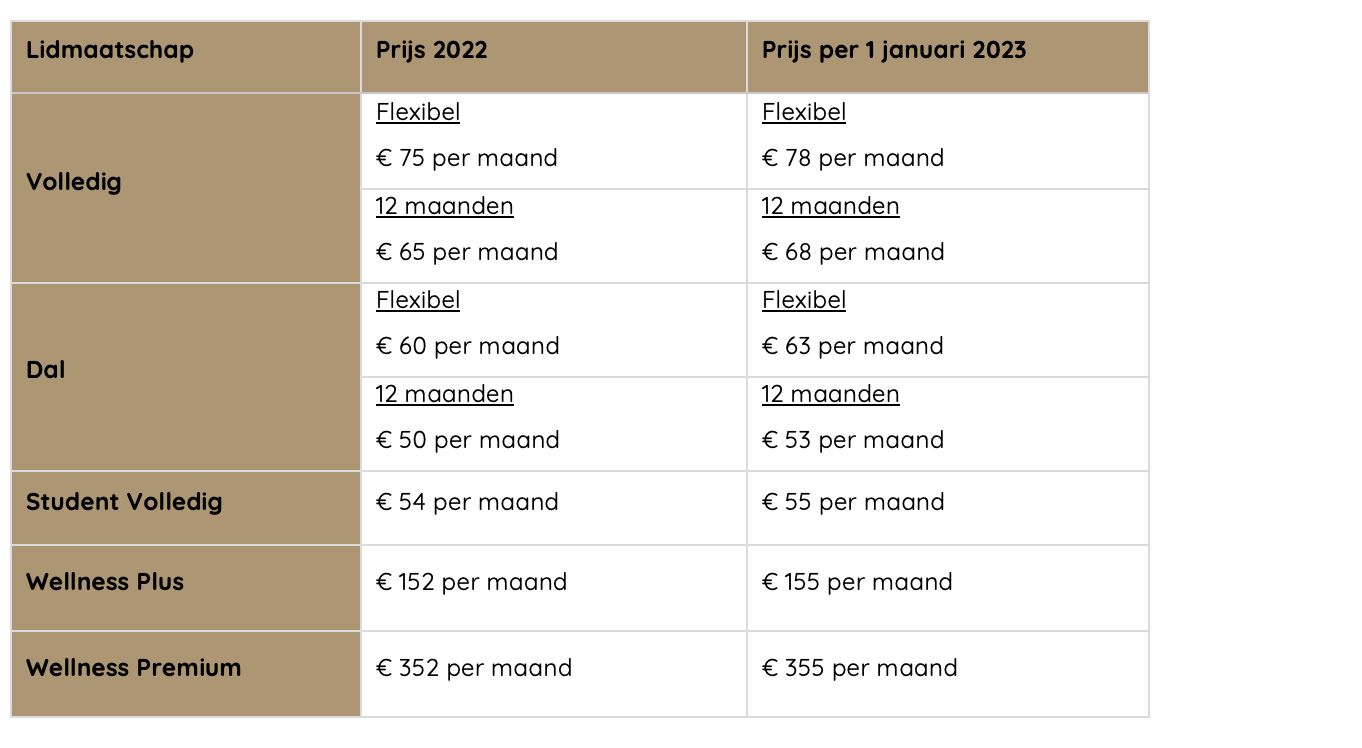The width and height of the screenshot is (1362, 748).
Task: Open Volledig "Flexibel" link under Prijs 2022
Action: [418, 112]
